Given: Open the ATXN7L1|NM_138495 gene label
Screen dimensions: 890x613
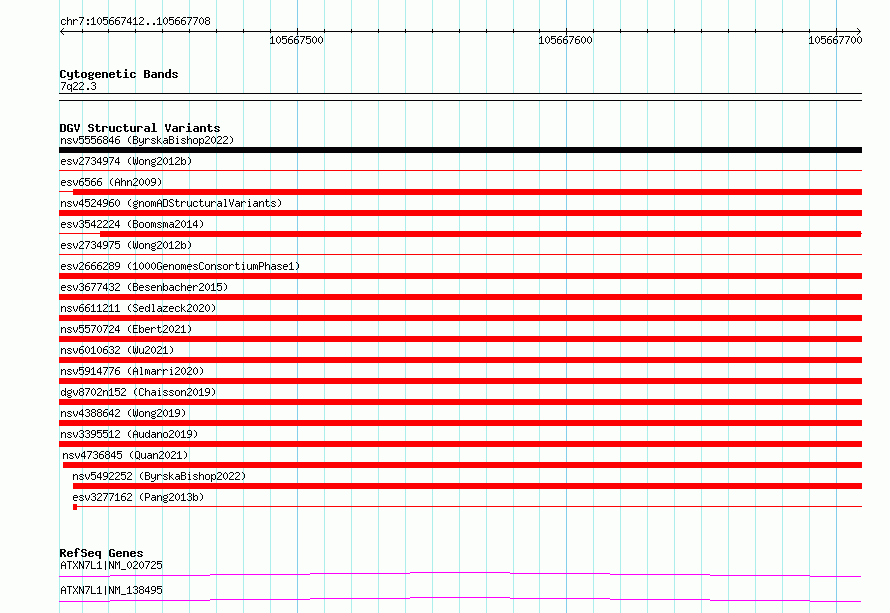Looking at the screenshot, I should pos(111,590).
